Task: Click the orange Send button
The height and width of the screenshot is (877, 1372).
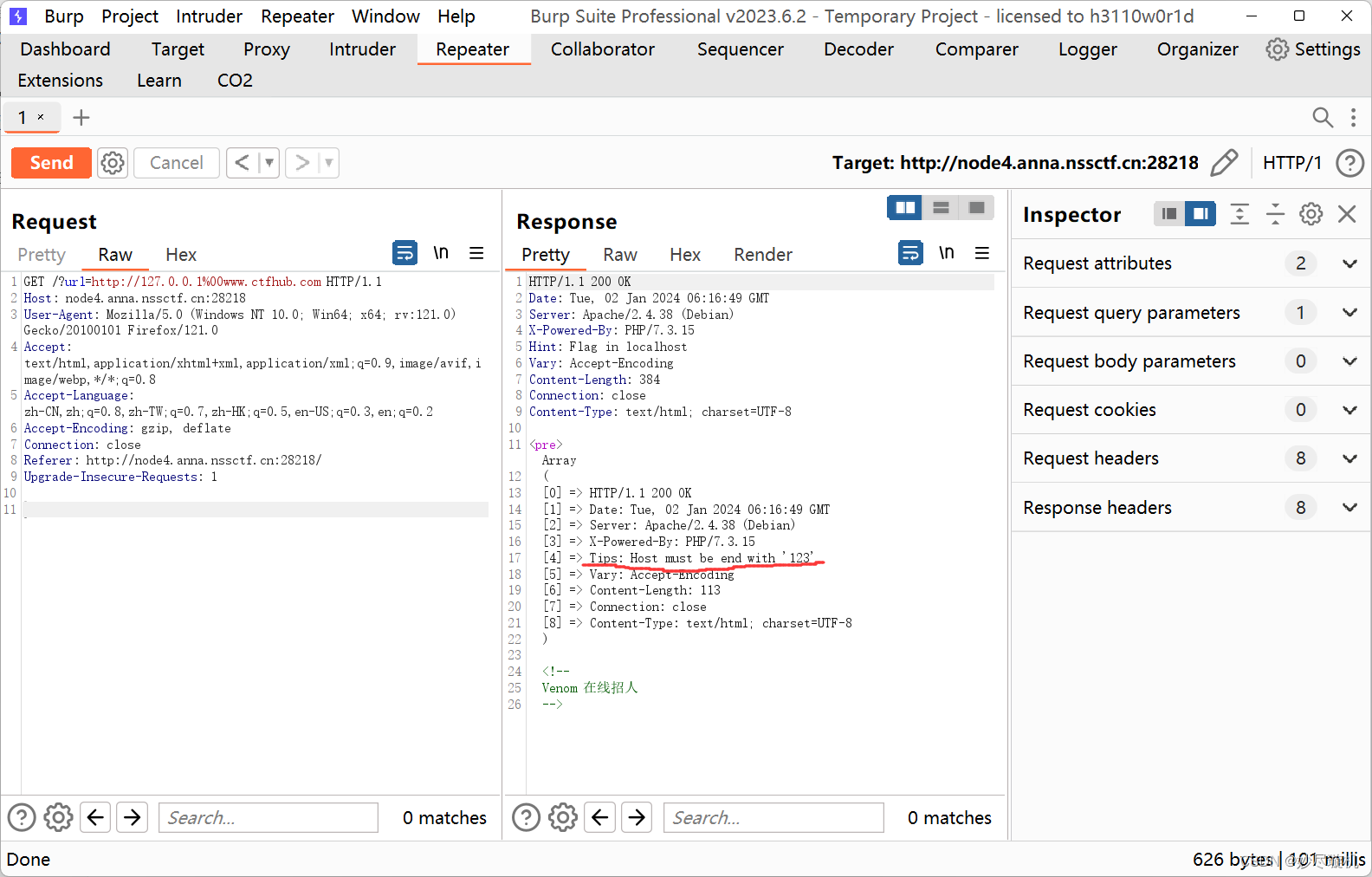Action: point(51,163)
